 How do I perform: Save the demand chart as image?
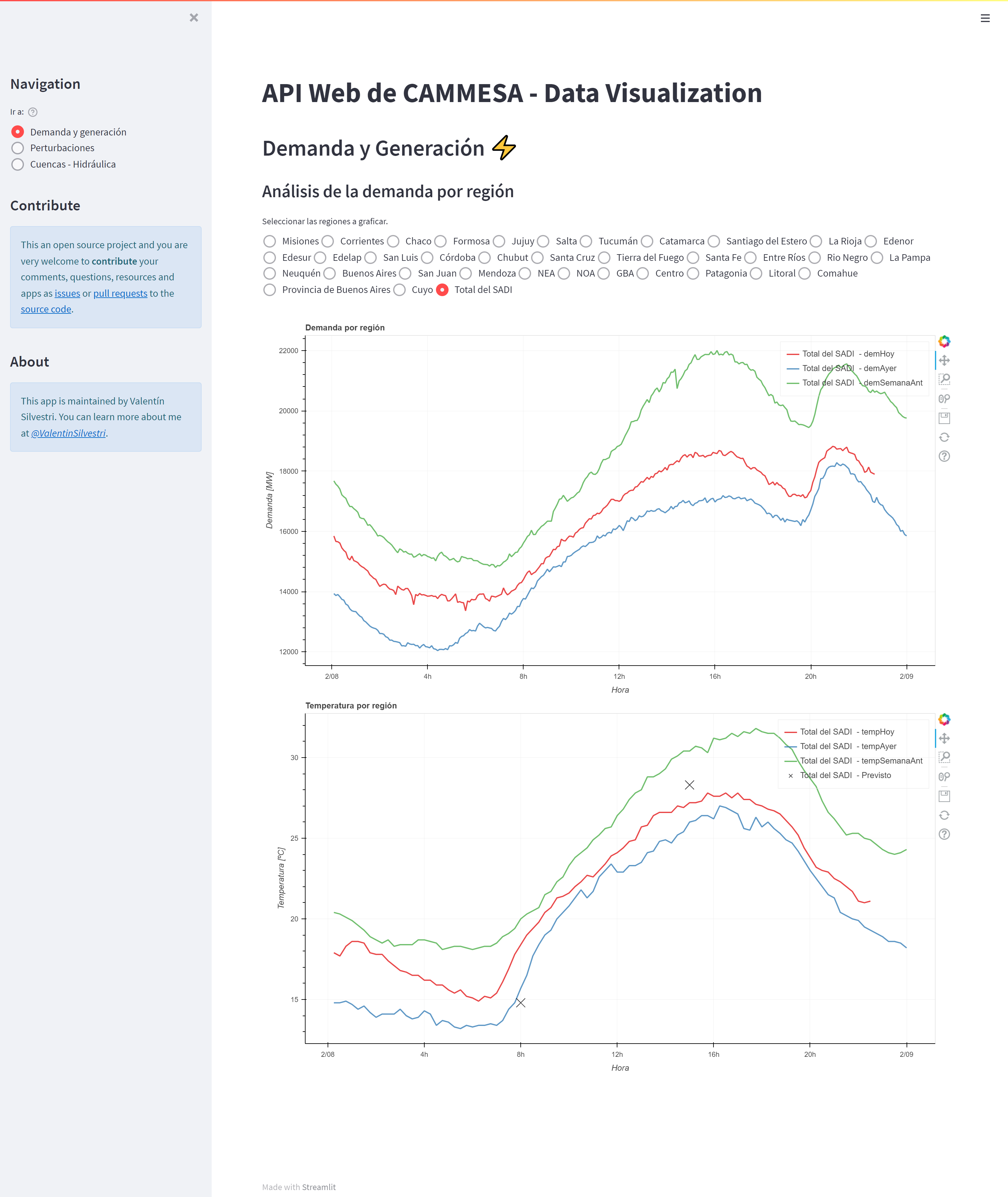944,418
